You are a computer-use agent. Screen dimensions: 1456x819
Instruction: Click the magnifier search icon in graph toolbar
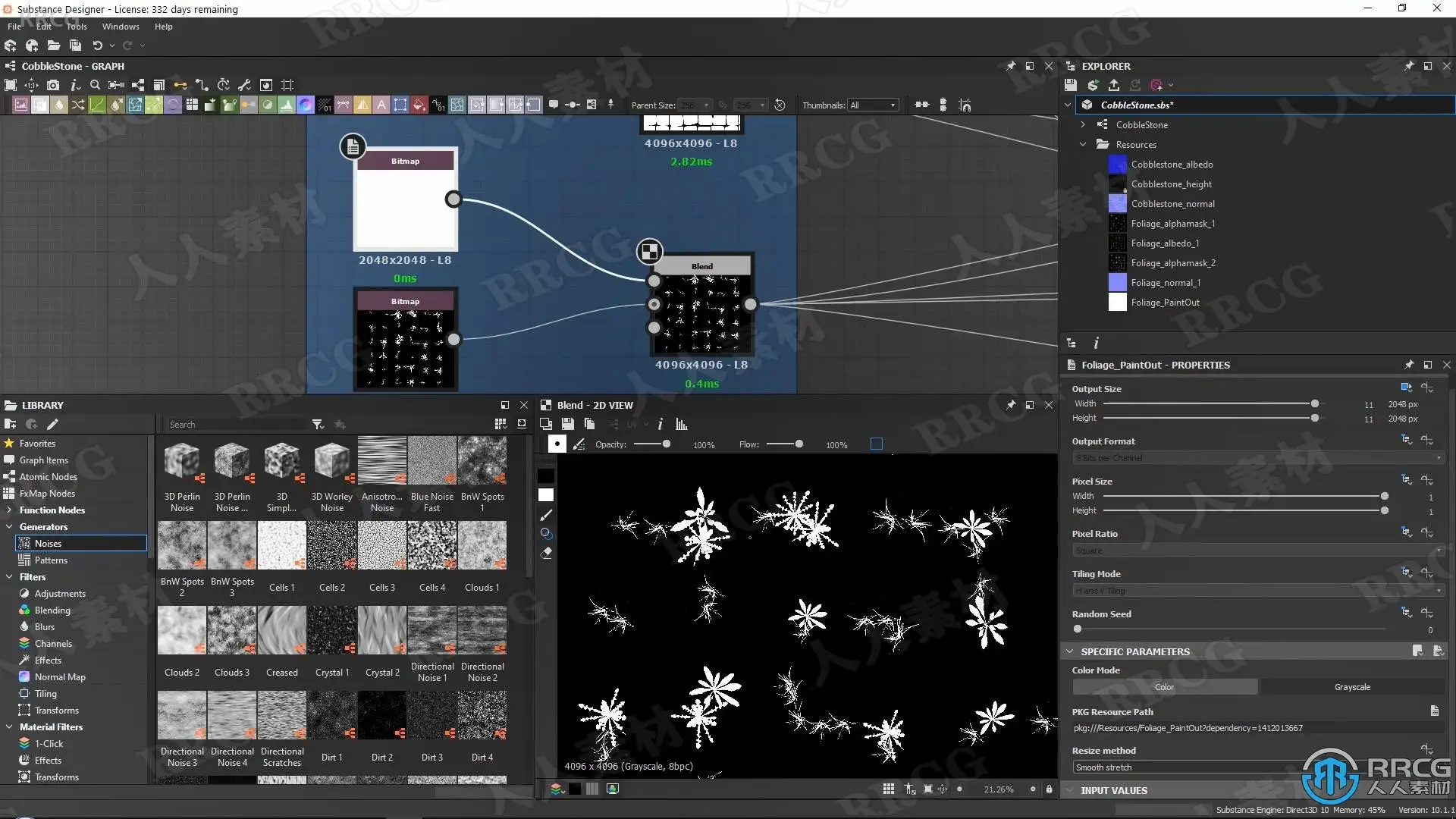[95, 85]
